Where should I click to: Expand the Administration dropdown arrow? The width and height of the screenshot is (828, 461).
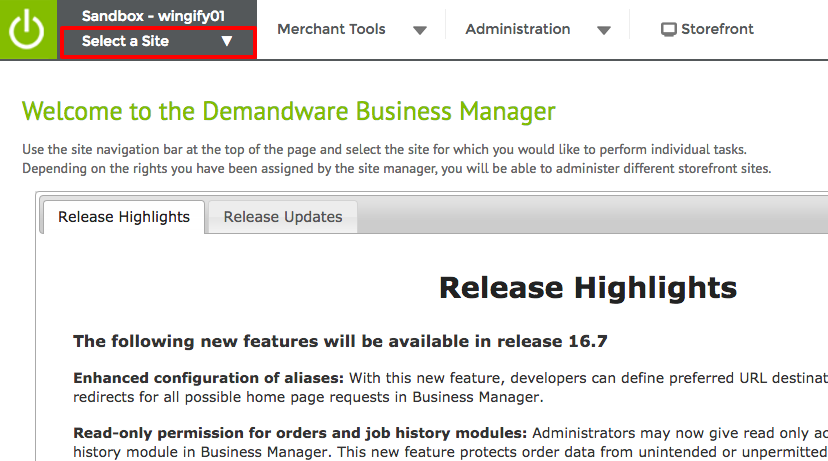604,31
